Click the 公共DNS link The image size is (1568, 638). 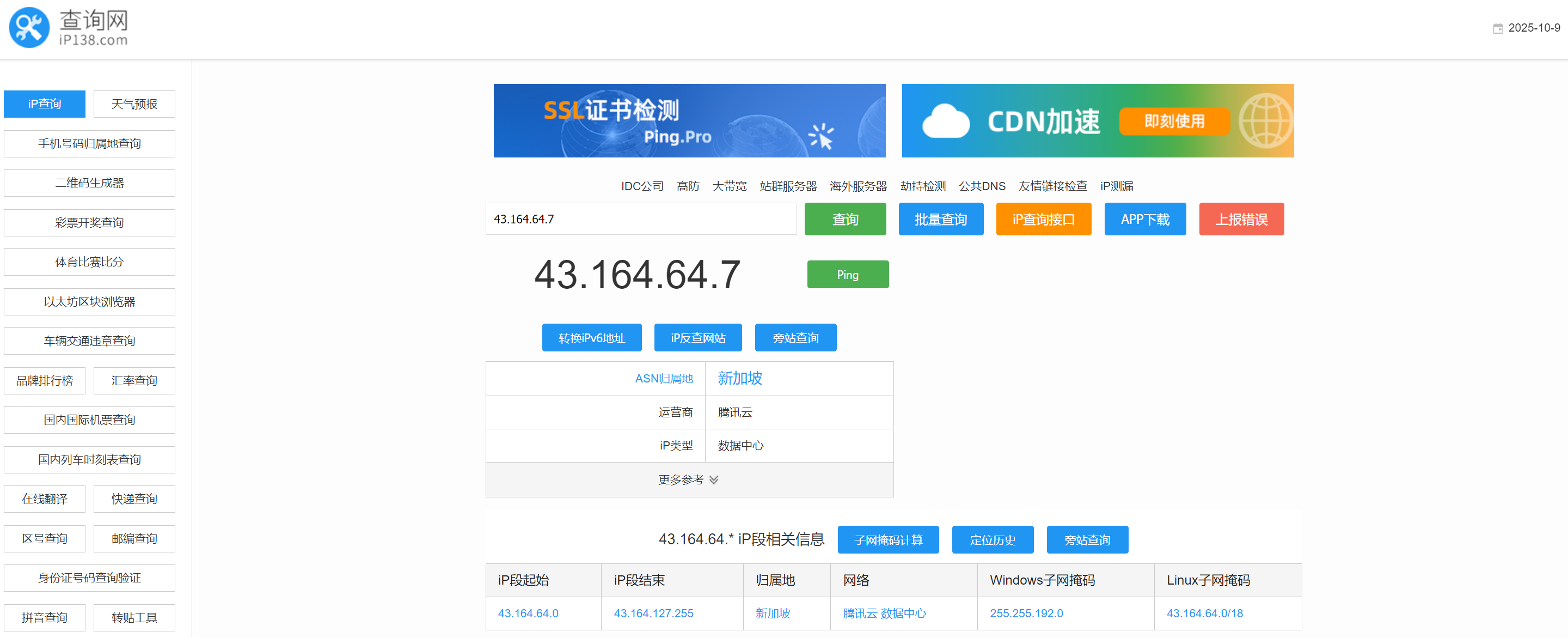981,186
